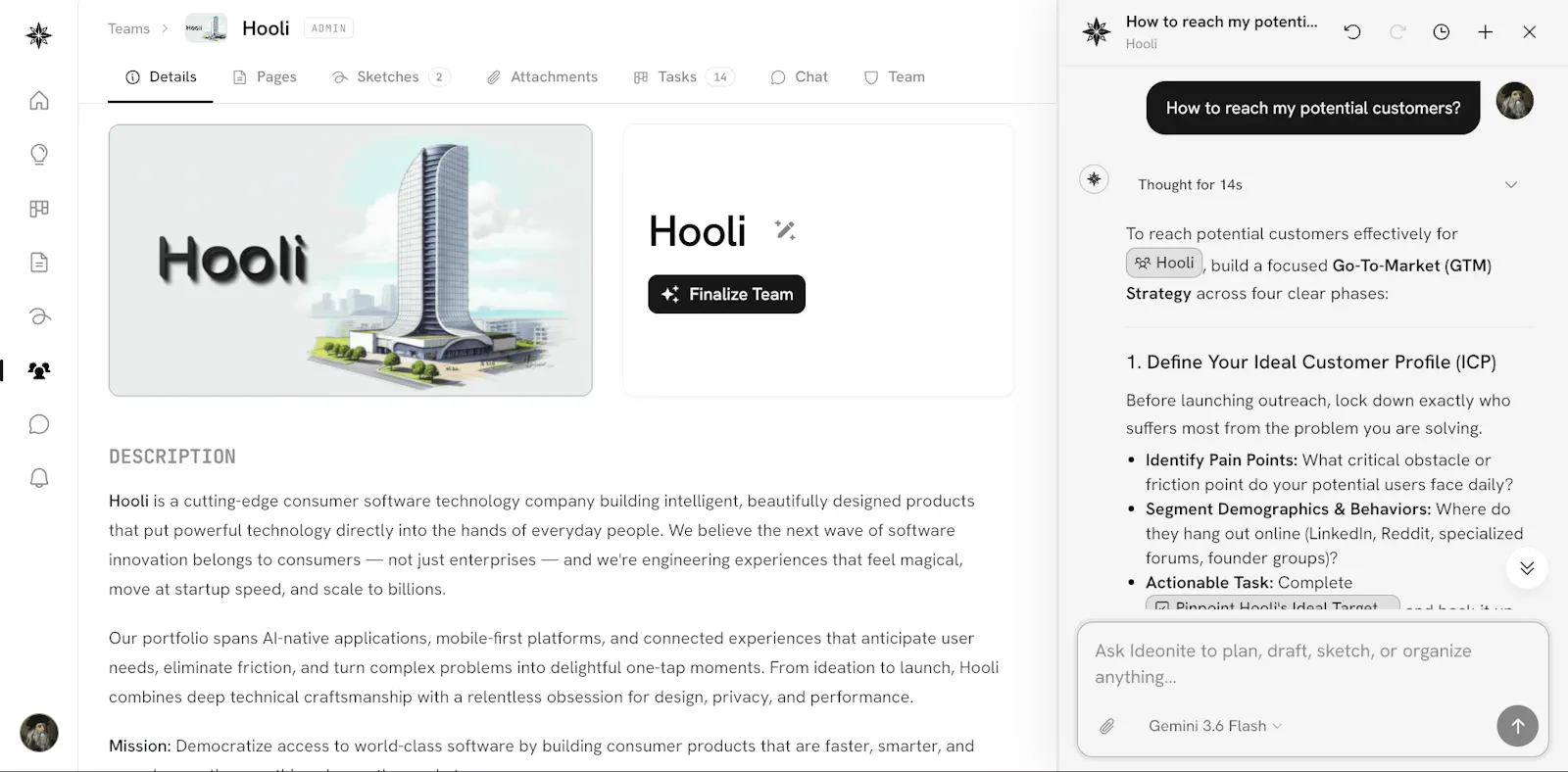Open the user profile avatar in sidebar
The width and height of the screenshot is (1568, 772).
click(x=39, y=732)
